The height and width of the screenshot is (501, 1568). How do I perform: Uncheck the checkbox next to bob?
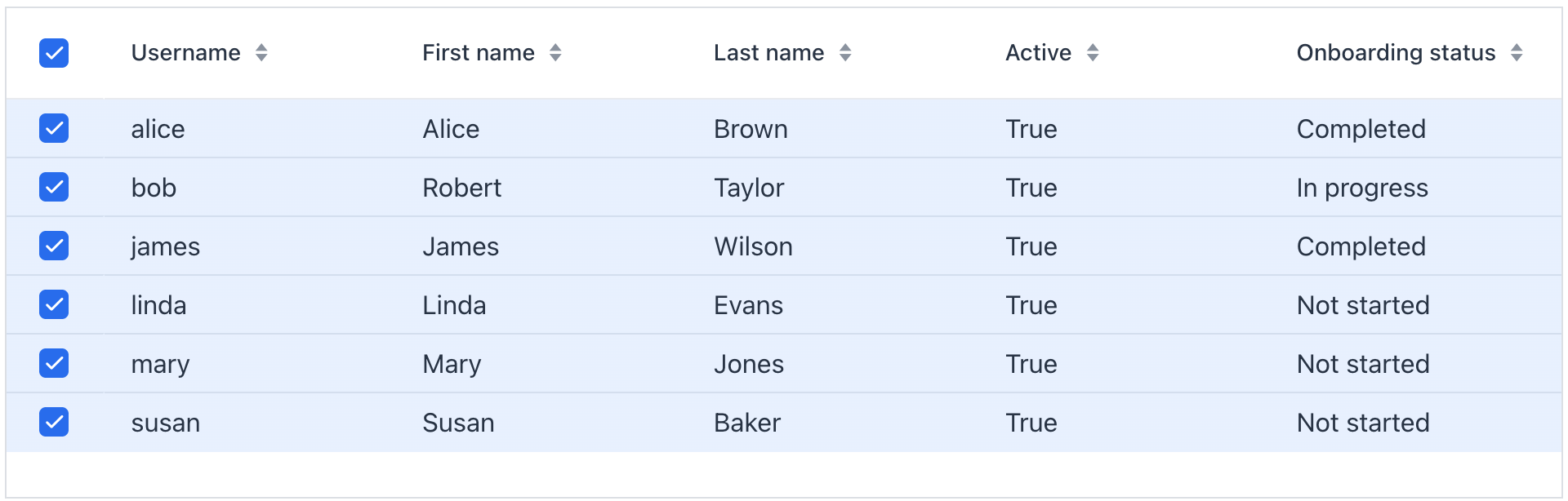click(x=53, y=187)
